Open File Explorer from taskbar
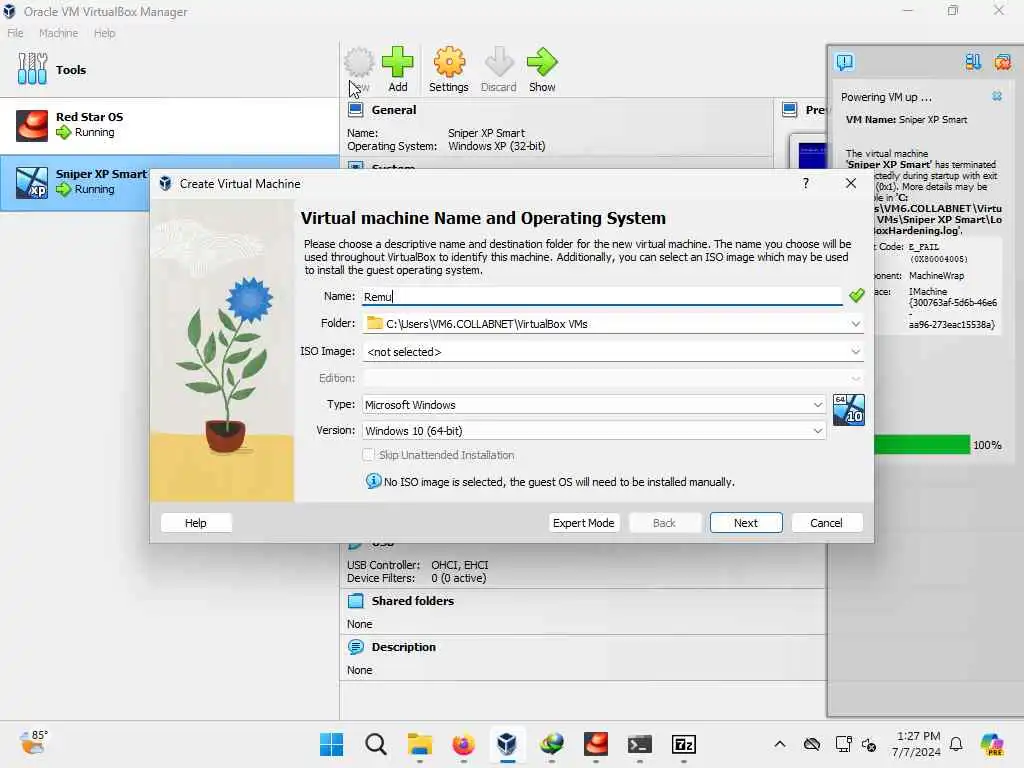 (419, 744)
